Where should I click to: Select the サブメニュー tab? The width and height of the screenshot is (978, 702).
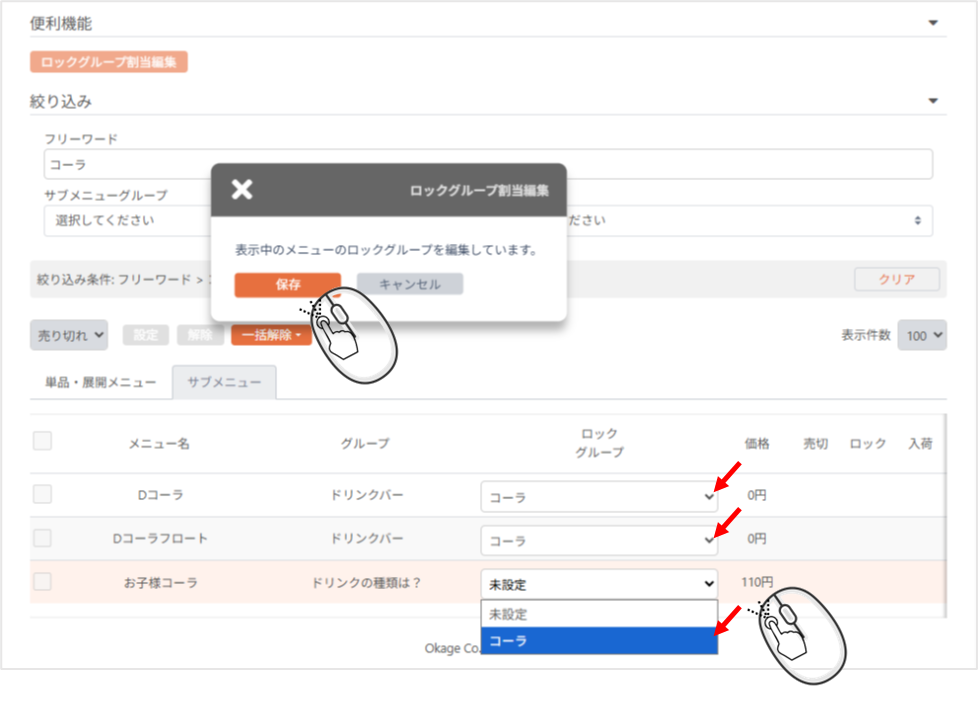(x=224, y=383)
